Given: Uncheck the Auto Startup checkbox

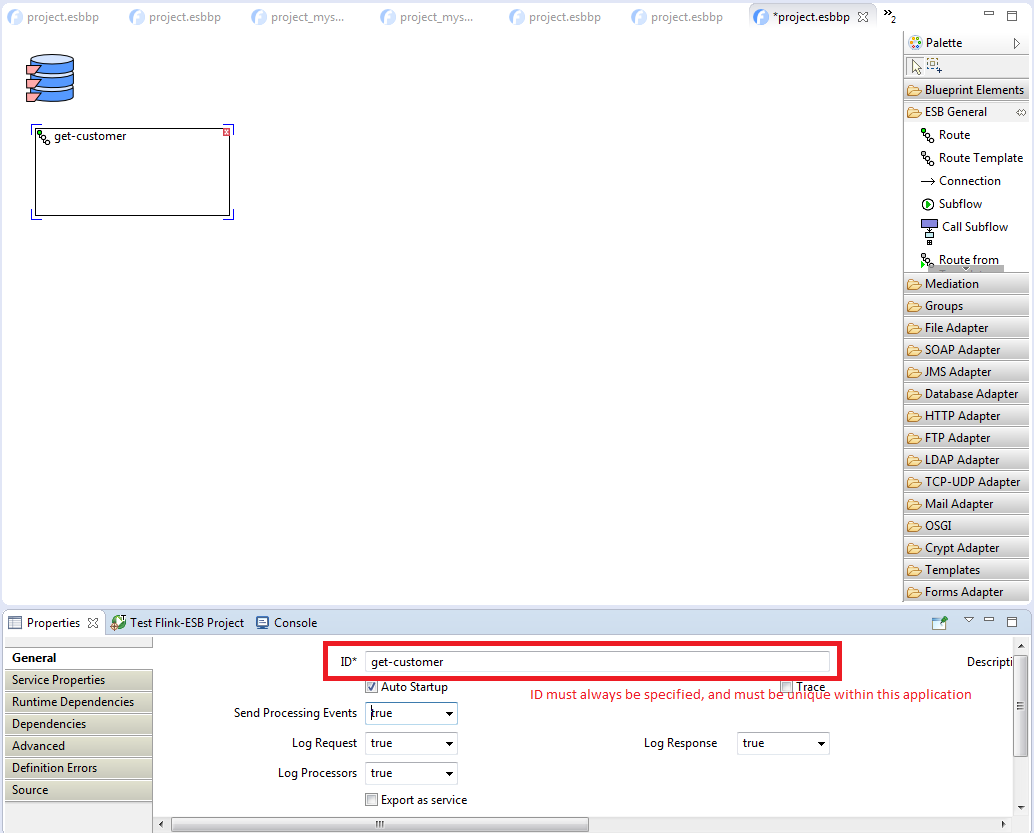Looking at the screenshot, I should click(372, 687).
